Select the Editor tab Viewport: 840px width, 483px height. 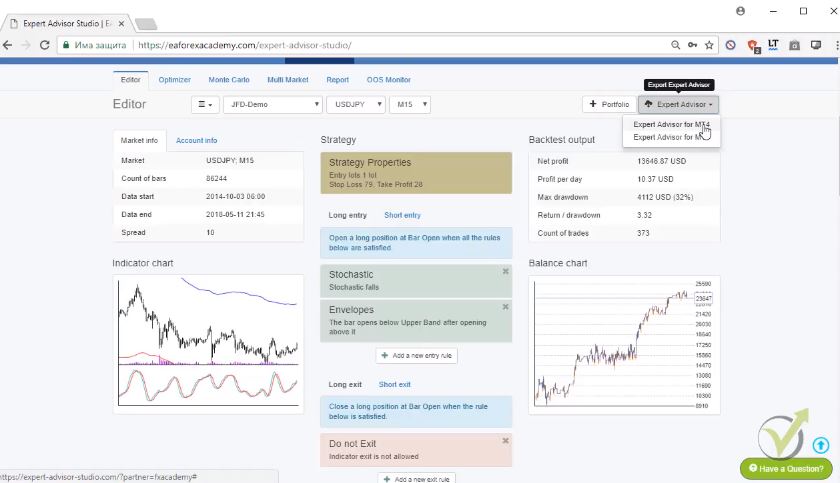[131, 80]
